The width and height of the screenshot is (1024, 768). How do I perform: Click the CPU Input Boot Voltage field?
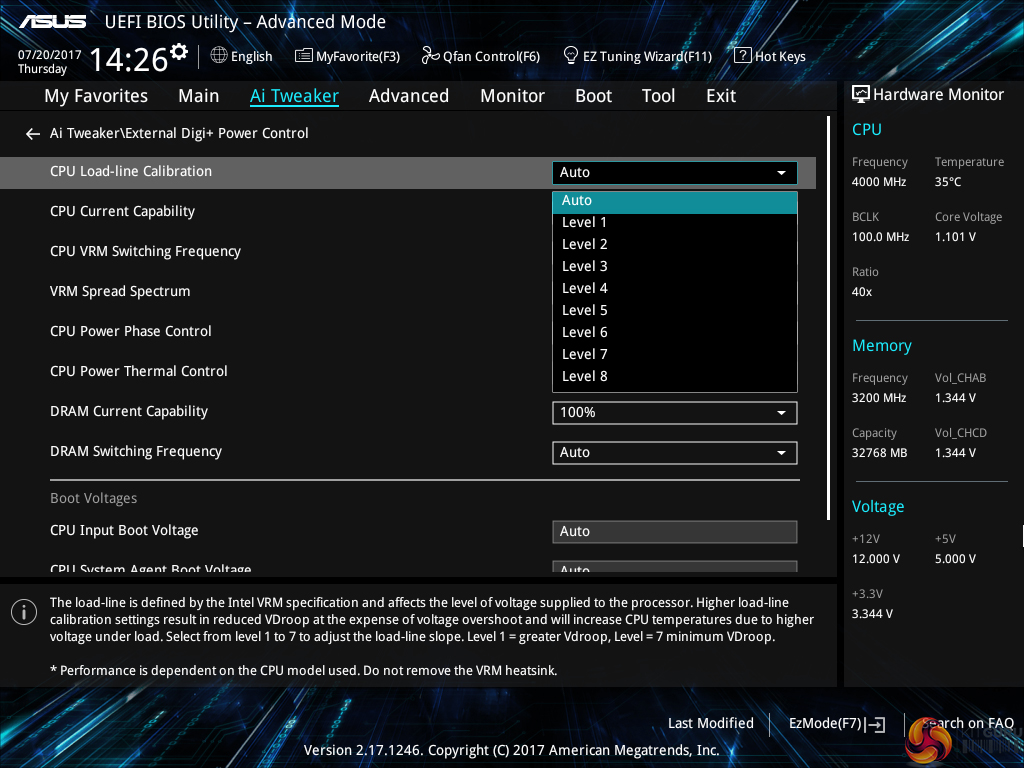click(675, 532)
